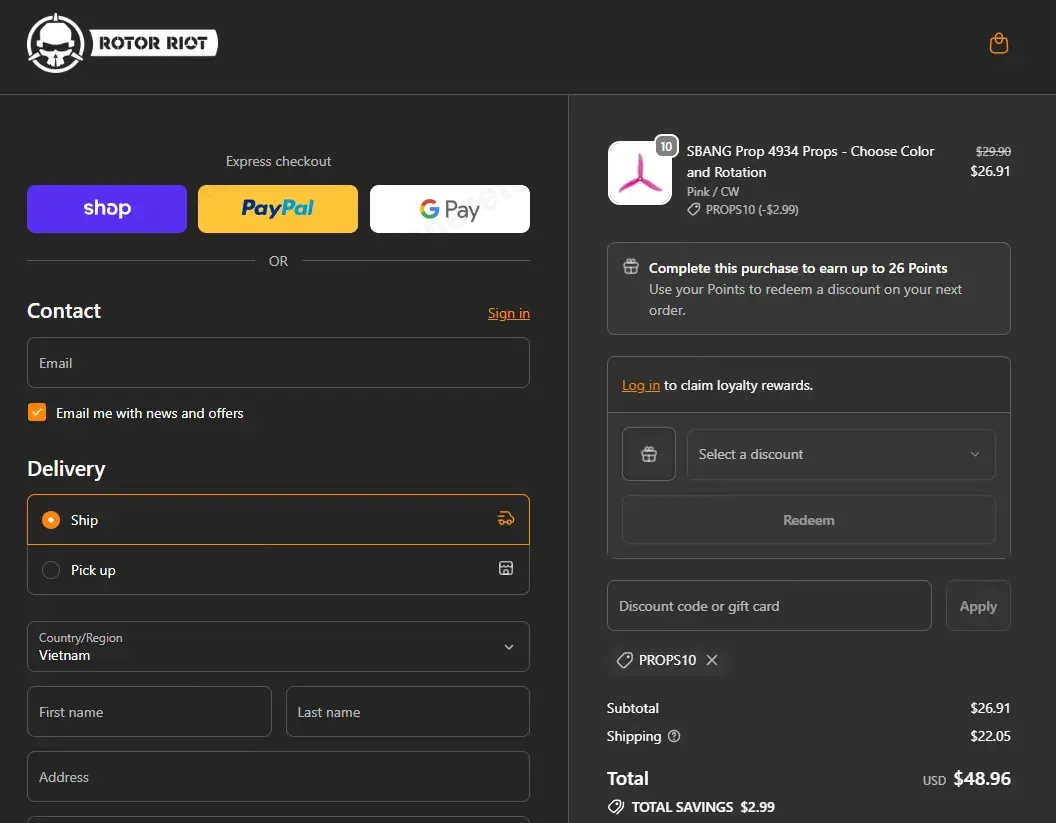Image resolution: width=1056 pixels, height=823 pixels.
Task: Uncheck Email me with news and offers
Action: [x=37, y=412]
